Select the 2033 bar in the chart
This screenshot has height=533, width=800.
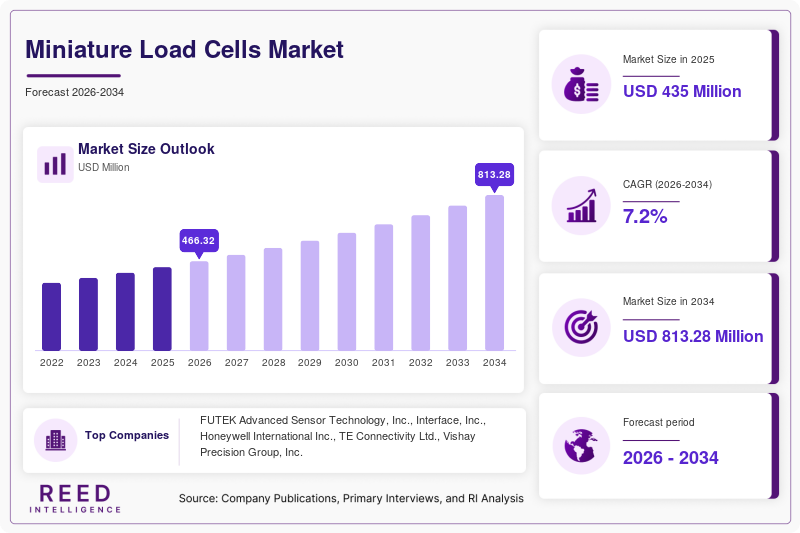[x=458, y=278]
